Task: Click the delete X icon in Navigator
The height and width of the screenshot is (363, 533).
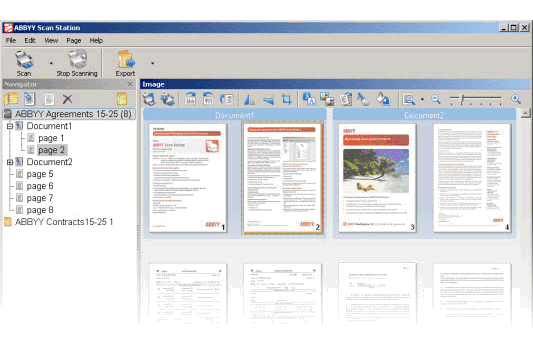Action: point(67,99)
